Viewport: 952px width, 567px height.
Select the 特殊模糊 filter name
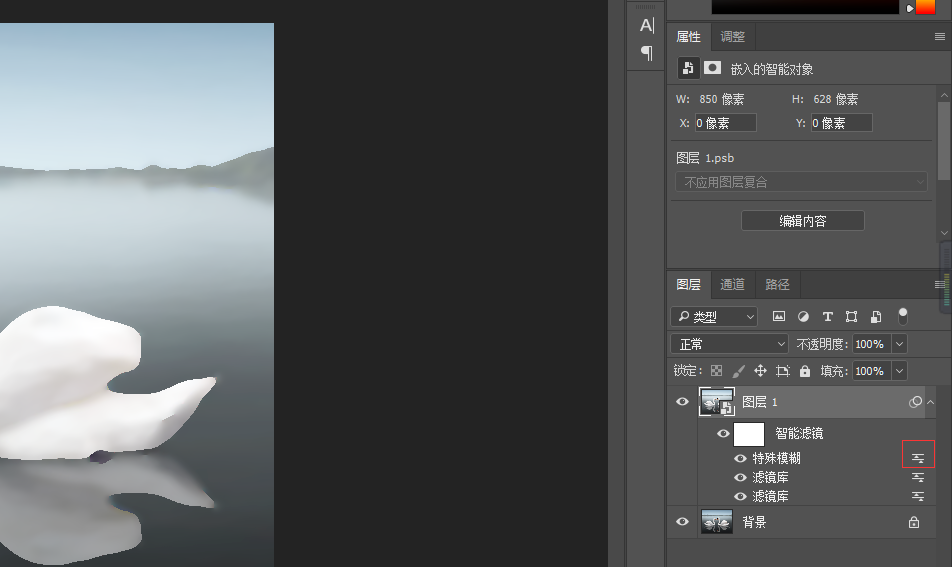click(x=777, y=458)
